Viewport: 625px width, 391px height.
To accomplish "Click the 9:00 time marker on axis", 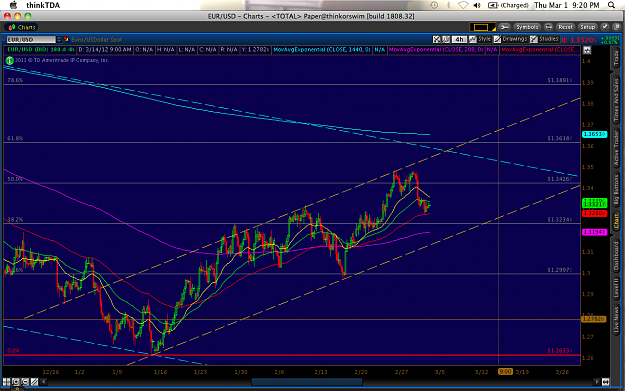I will point(505,371).
